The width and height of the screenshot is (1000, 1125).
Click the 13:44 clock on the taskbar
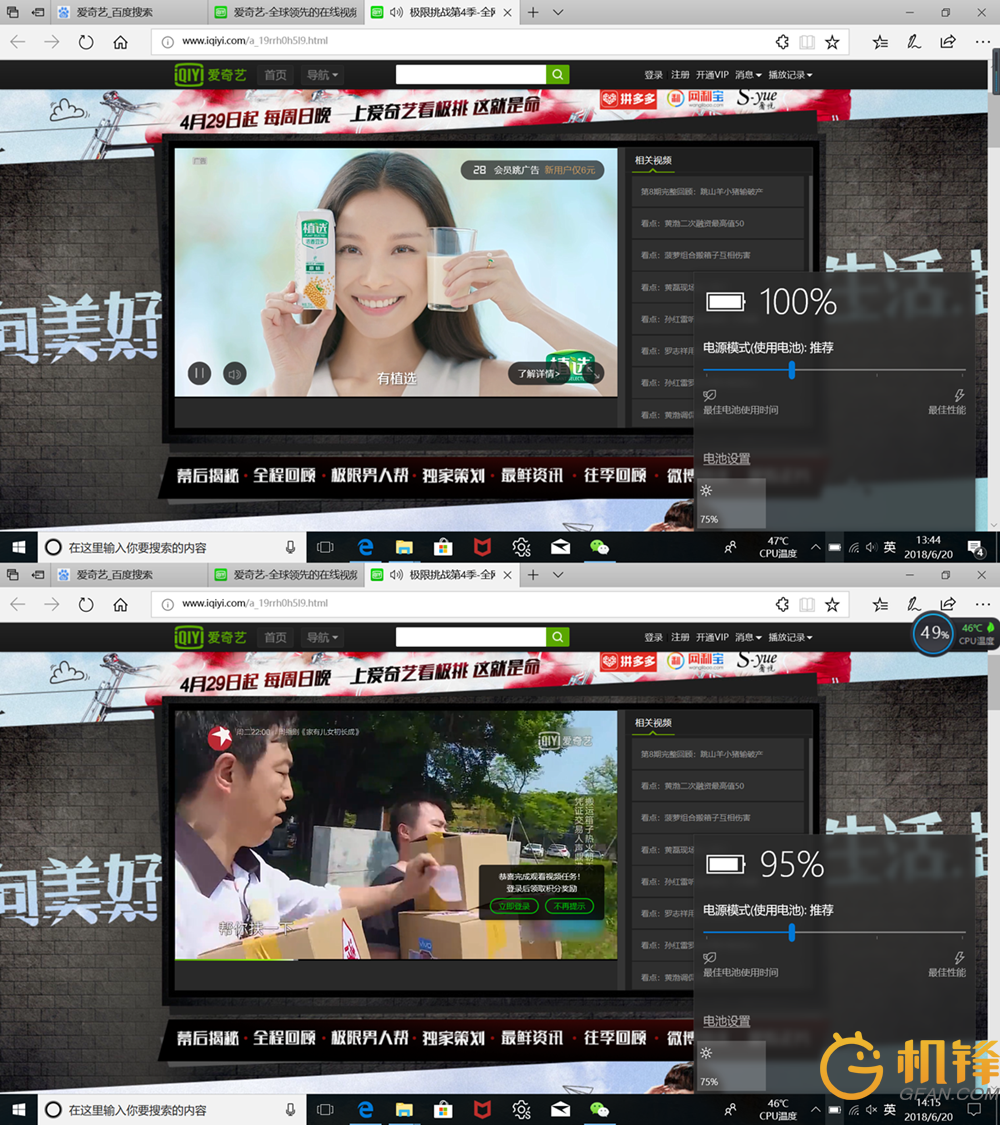(x=928, y=547)
